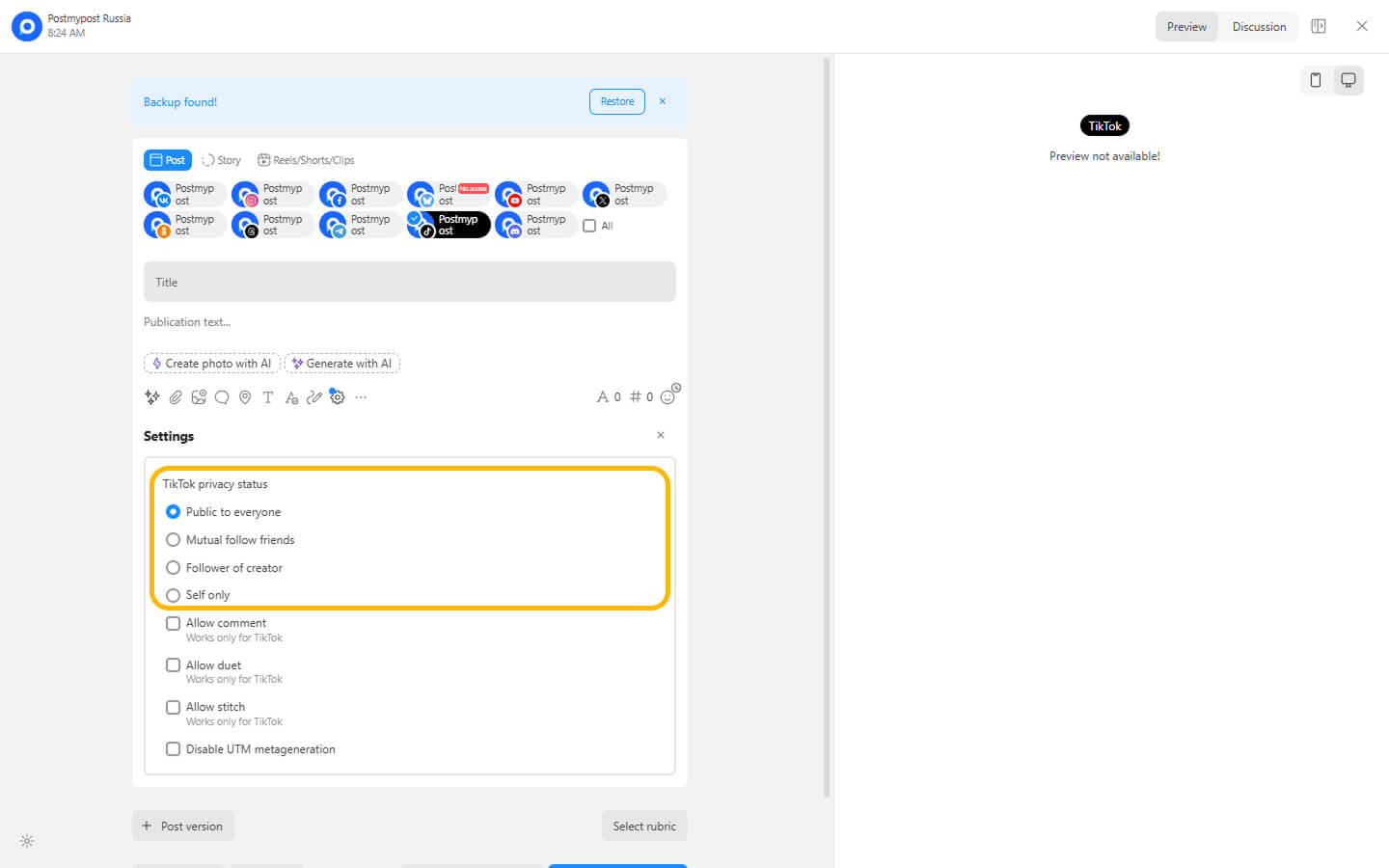Select the Self only privacy option
1389x868 pixels.
174,595
